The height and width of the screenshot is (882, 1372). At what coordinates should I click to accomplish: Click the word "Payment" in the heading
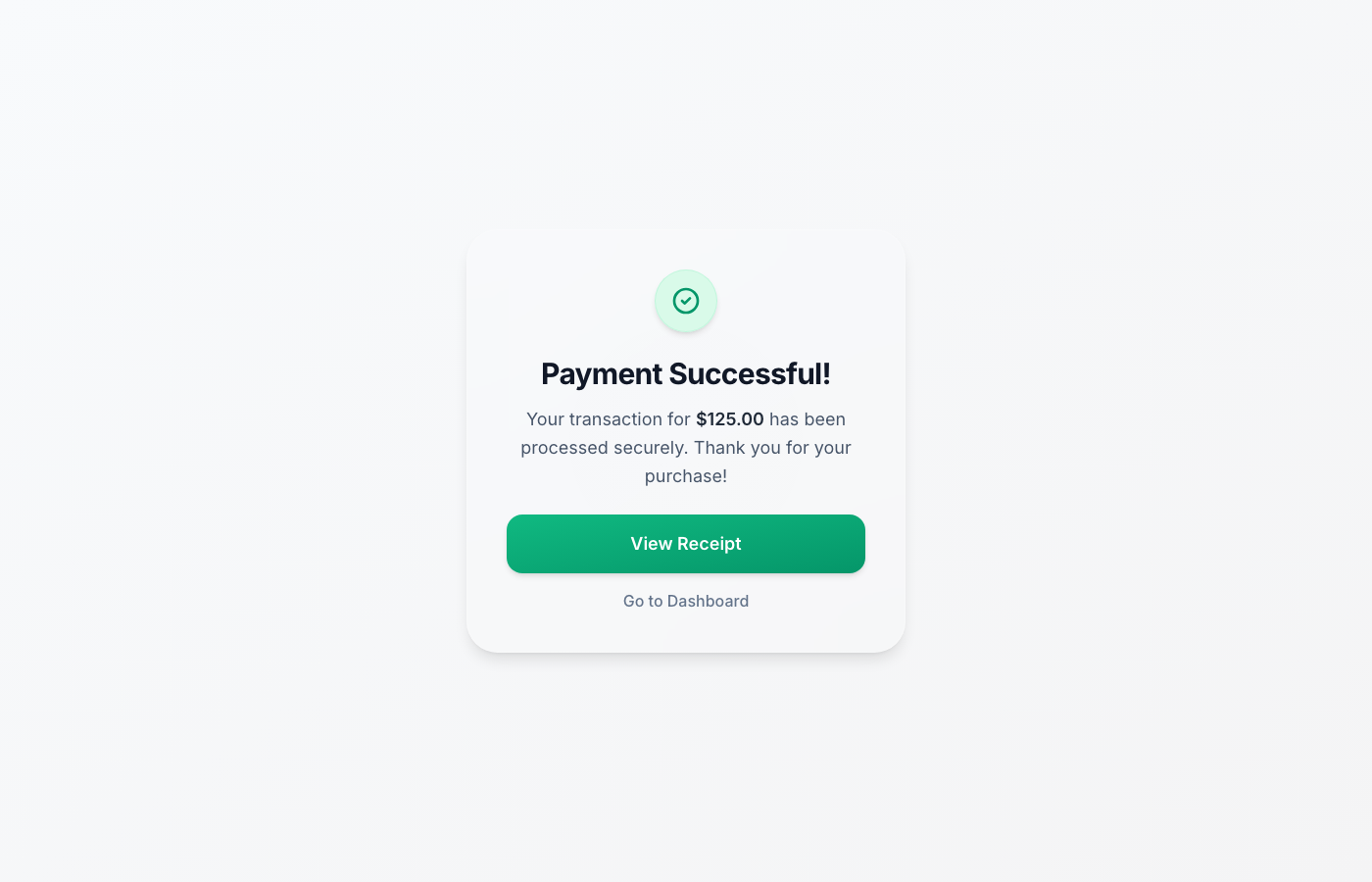(x=602, y=373)
